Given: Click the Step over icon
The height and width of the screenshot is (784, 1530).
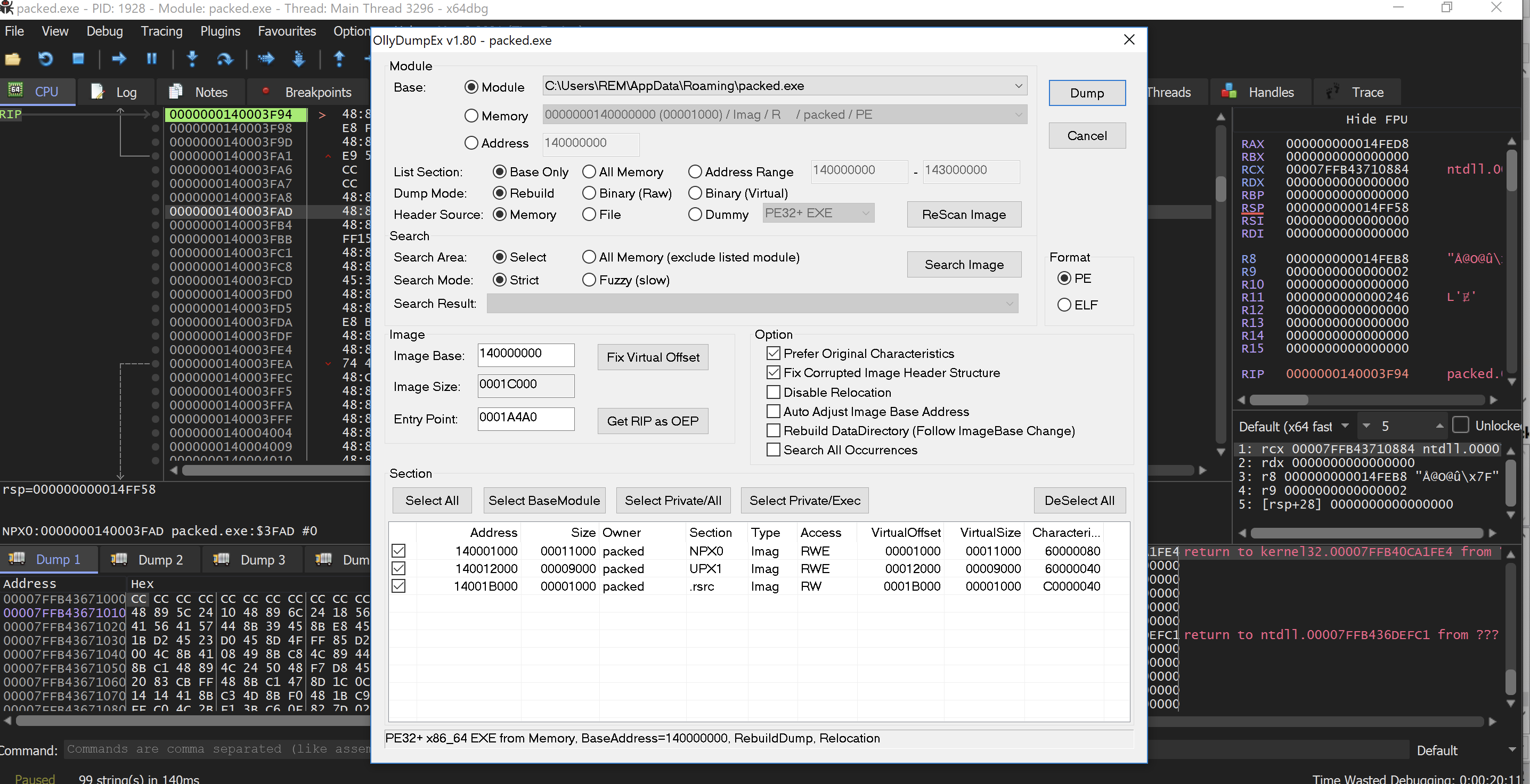Looking at the screenshot, I should click(225, 59).
